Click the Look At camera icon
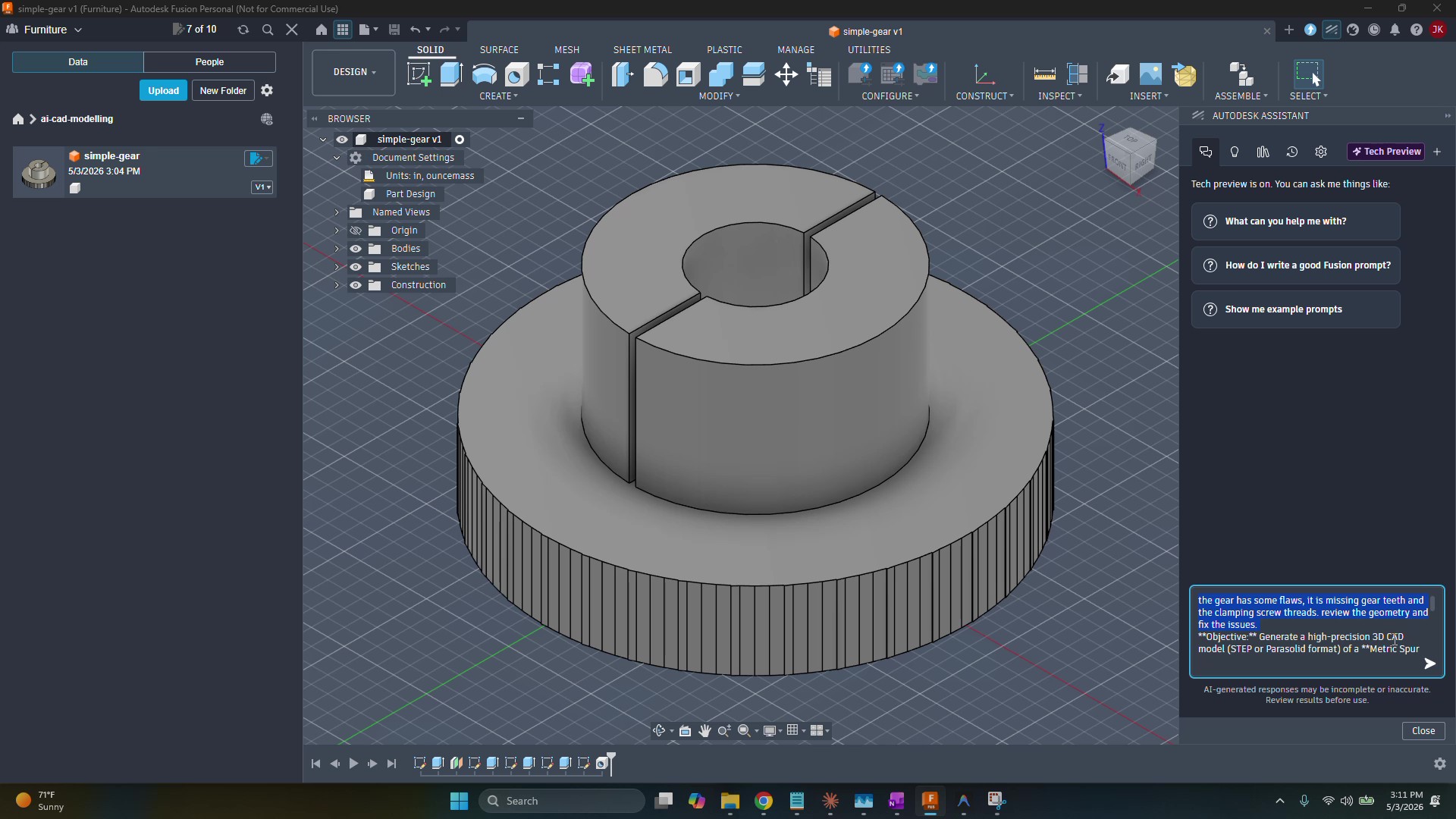 [685, 730]
